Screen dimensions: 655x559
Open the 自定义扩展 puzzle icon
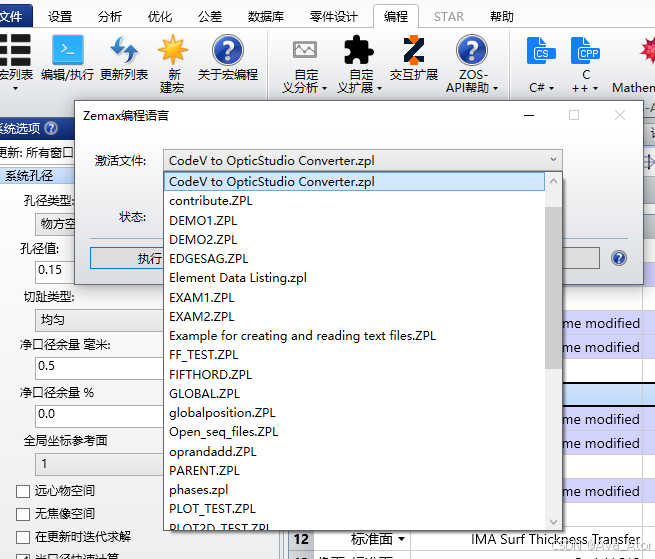click(x=358, y=50)
